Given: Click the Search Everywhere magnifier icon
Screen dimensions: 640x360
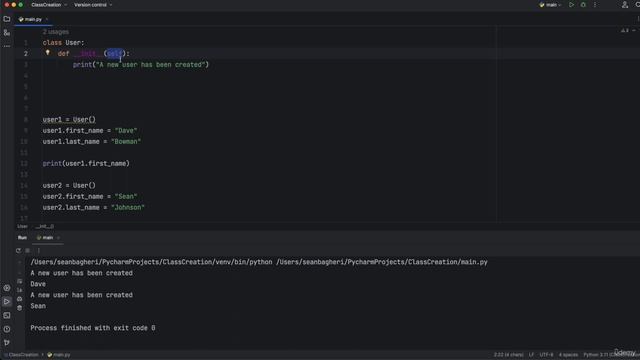Looking at the screenshot, I should pyautogui.click(x=638, y=5).
